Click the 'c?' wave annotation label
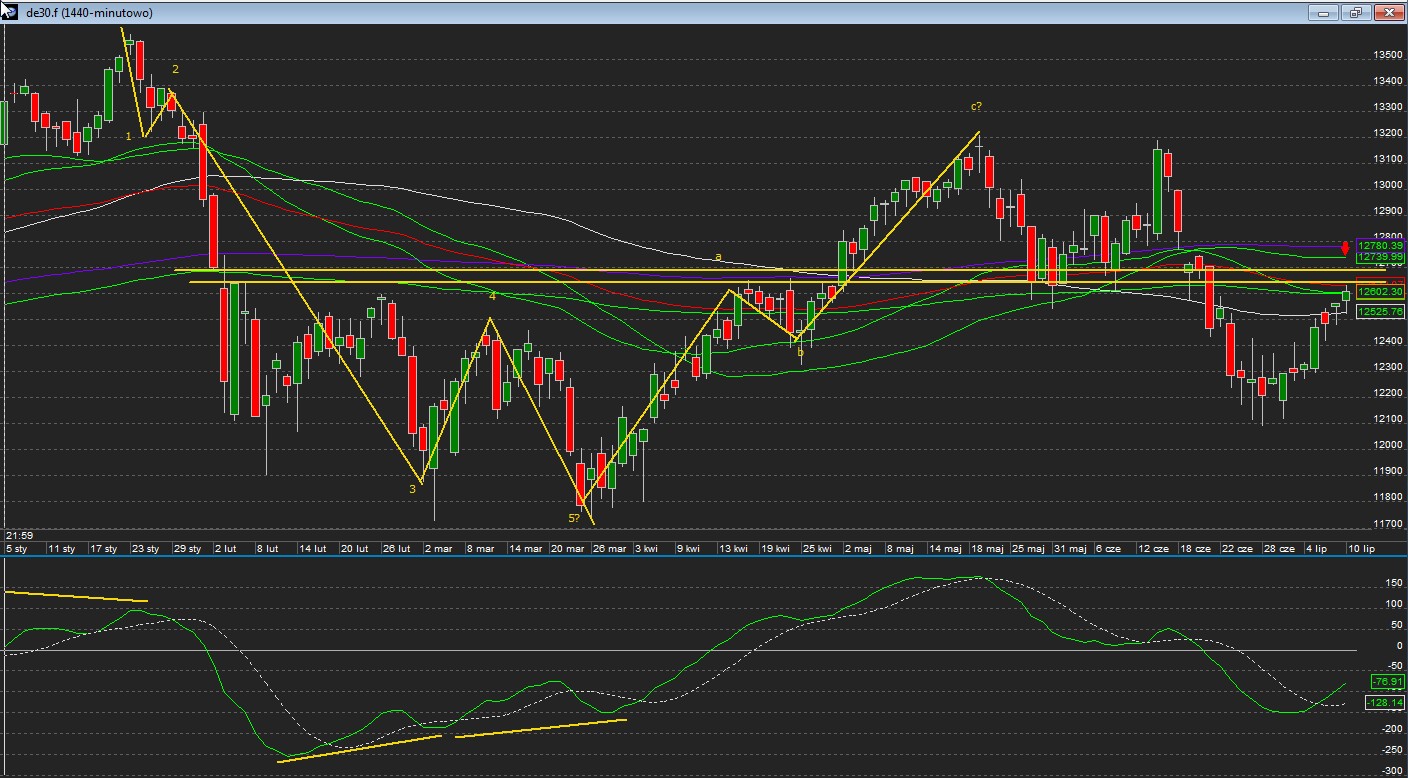The image size is (1408, 778). (976, 107)
